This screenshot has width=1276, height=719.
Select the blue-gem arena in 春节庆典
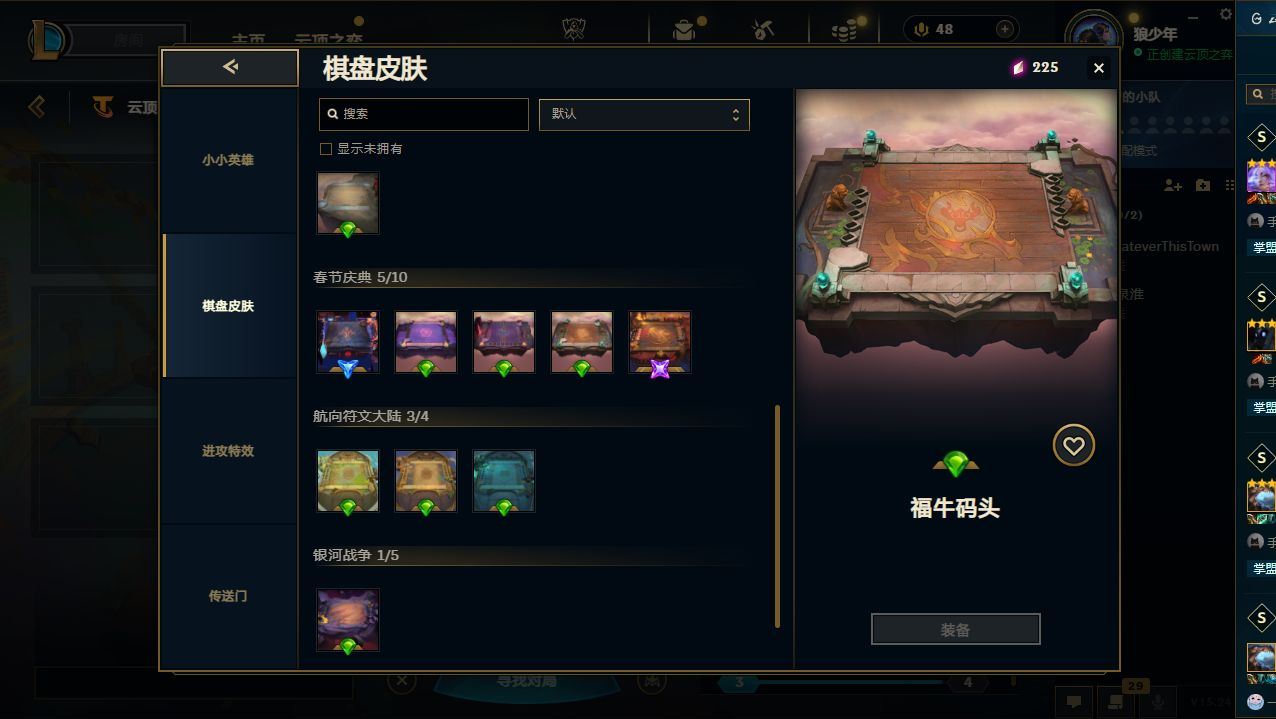pos(348,342)
